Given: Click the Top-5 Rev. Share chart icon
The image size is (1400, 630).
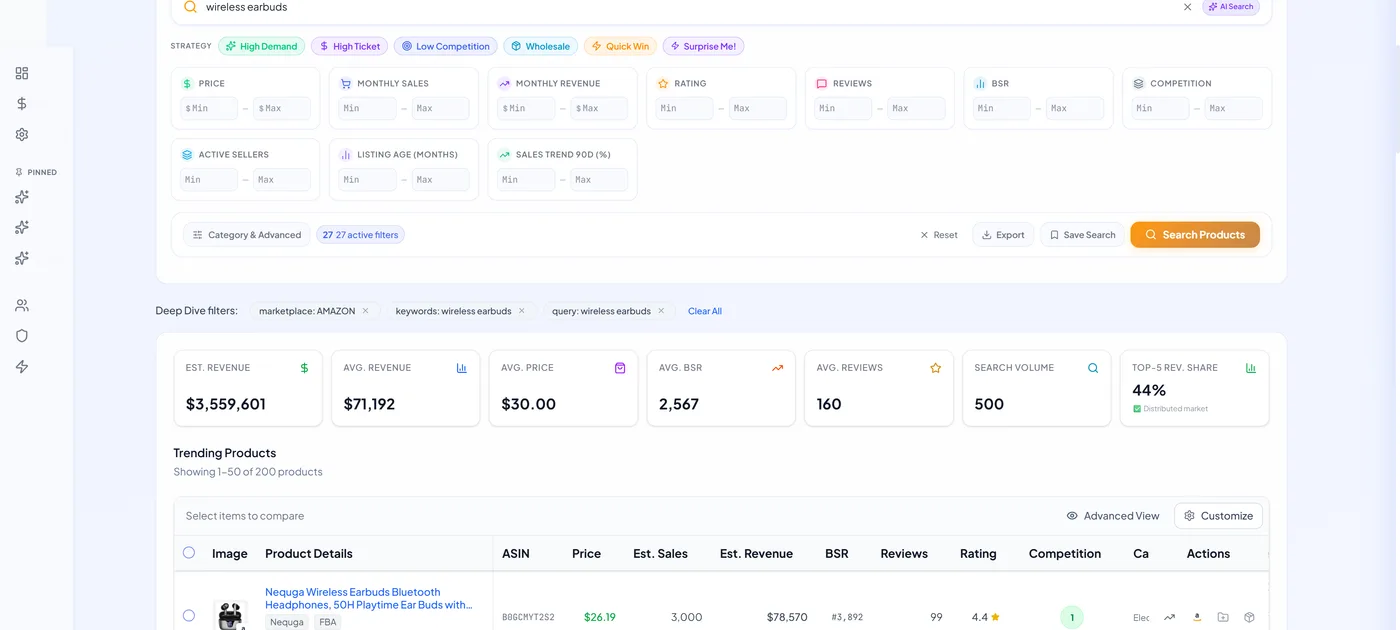Looking at the screenshot, I should [1251, 368].
